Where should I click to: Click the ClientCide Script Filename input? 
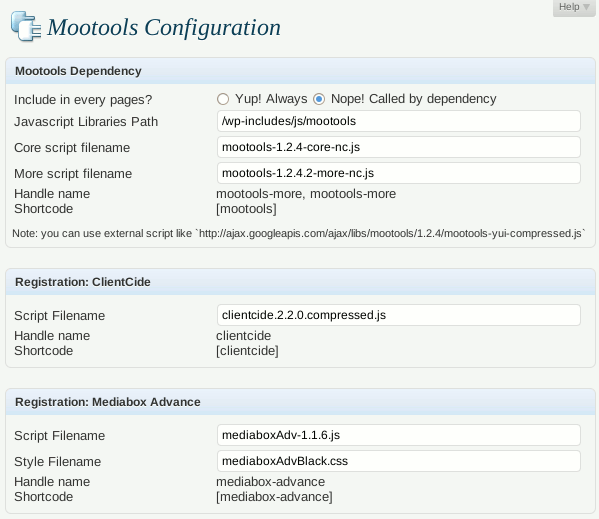(x=399, y=315)
